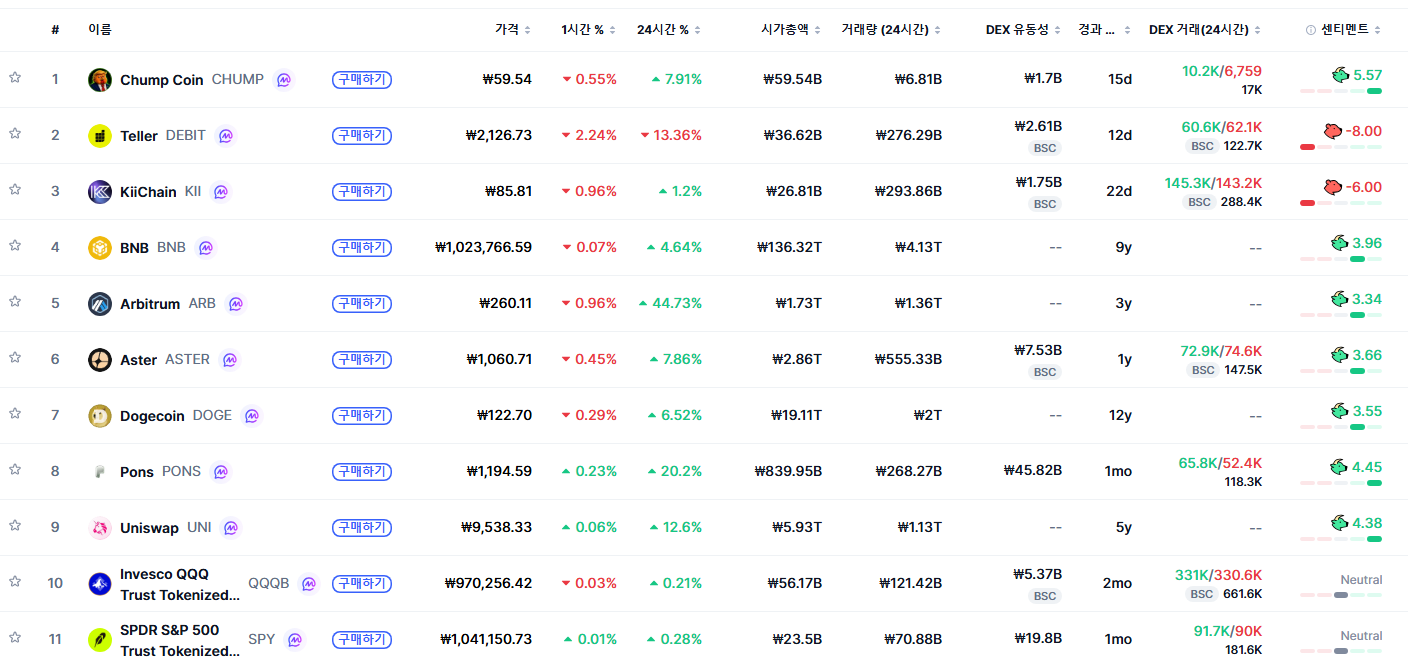
Task: Toggle watchlist star for Uniswap
Action: (x=15, y=526)
